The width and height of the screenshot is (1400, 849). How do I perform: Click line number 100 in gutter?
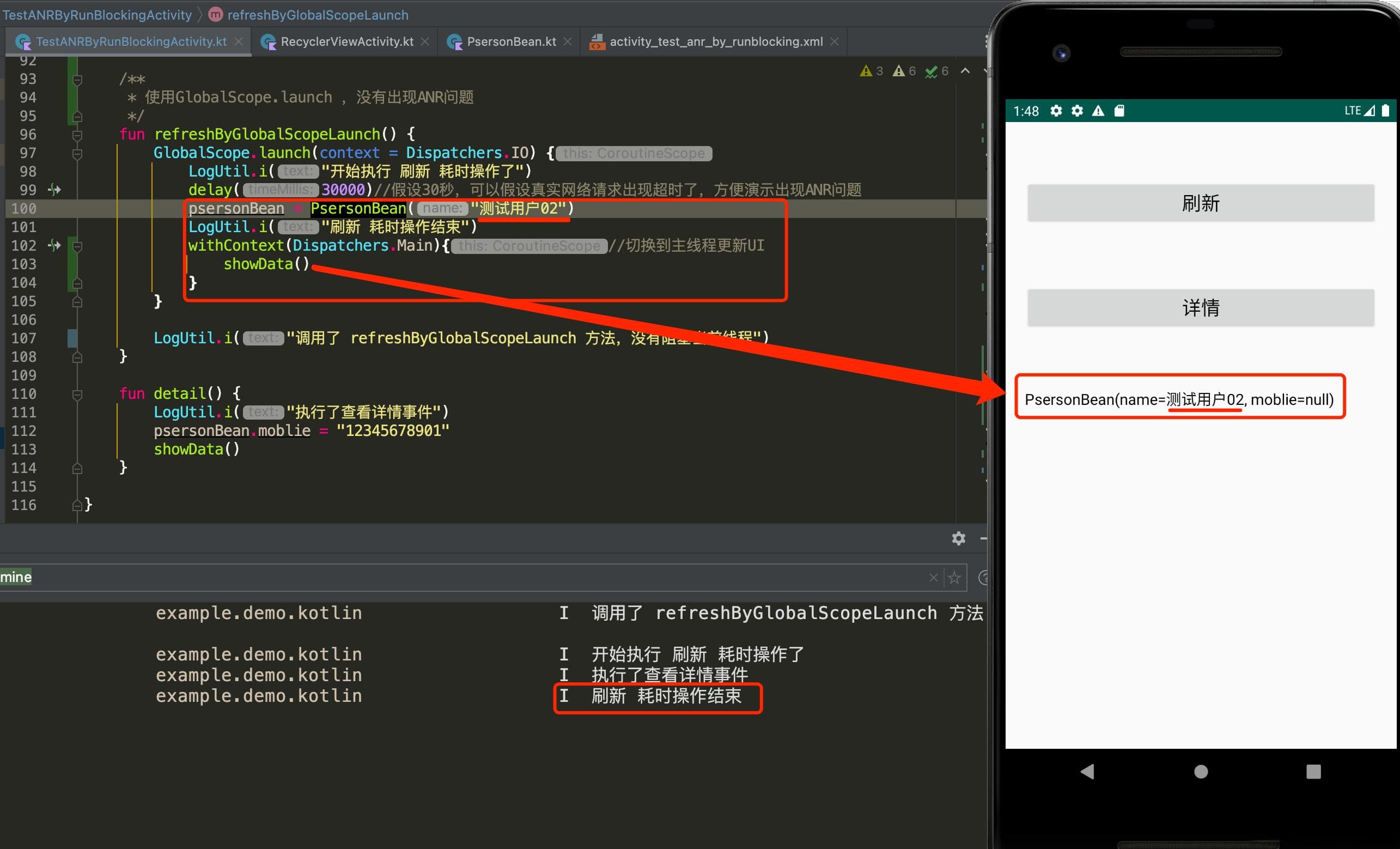[23, 209]
